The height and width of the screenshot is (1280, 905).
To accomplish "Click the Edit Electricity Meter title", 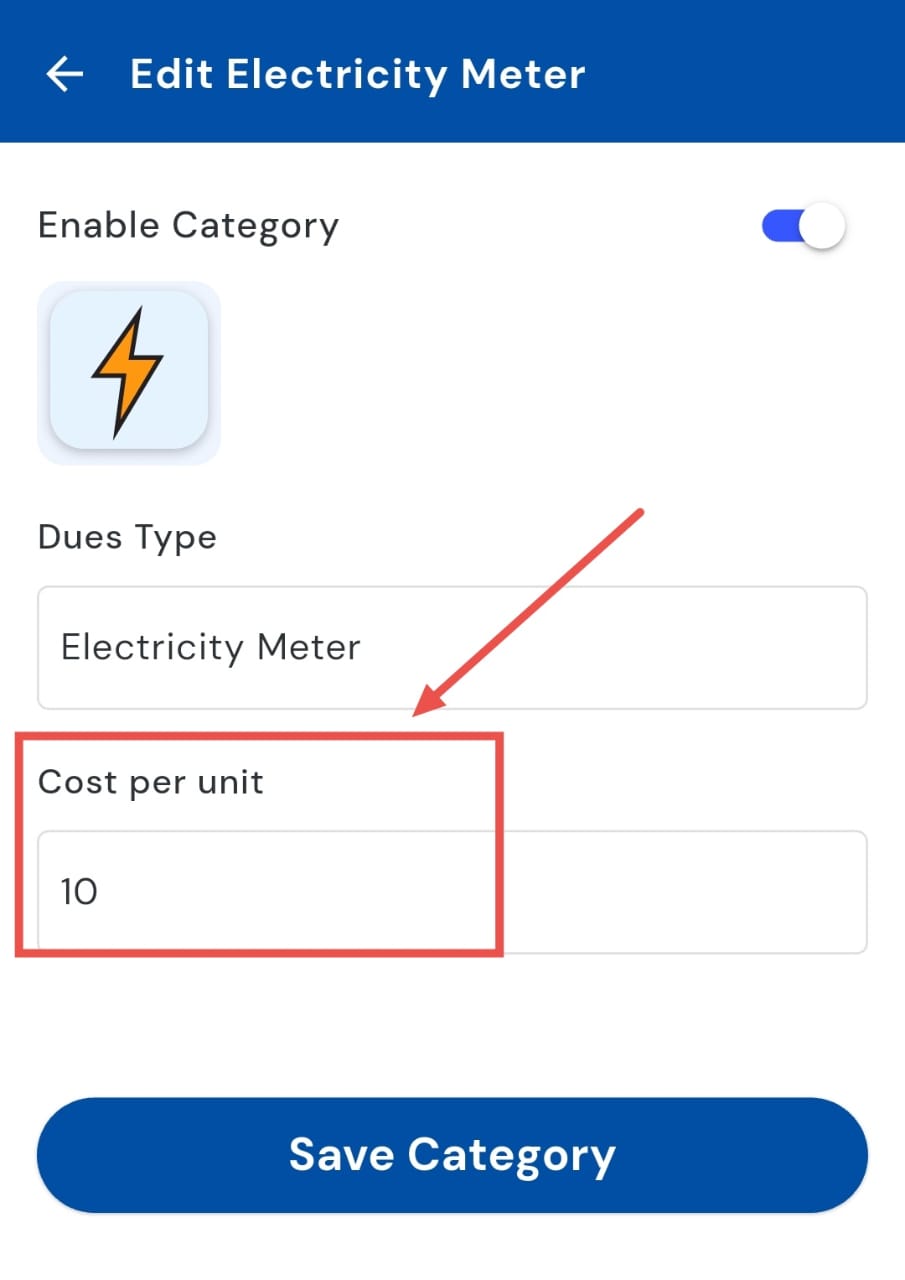I will coord(357,75).
